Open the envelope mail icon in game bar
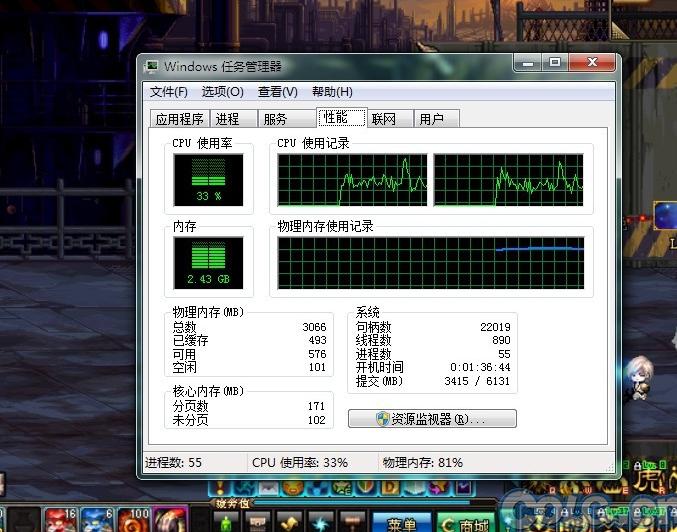The image size is (677, 532). 268,488
